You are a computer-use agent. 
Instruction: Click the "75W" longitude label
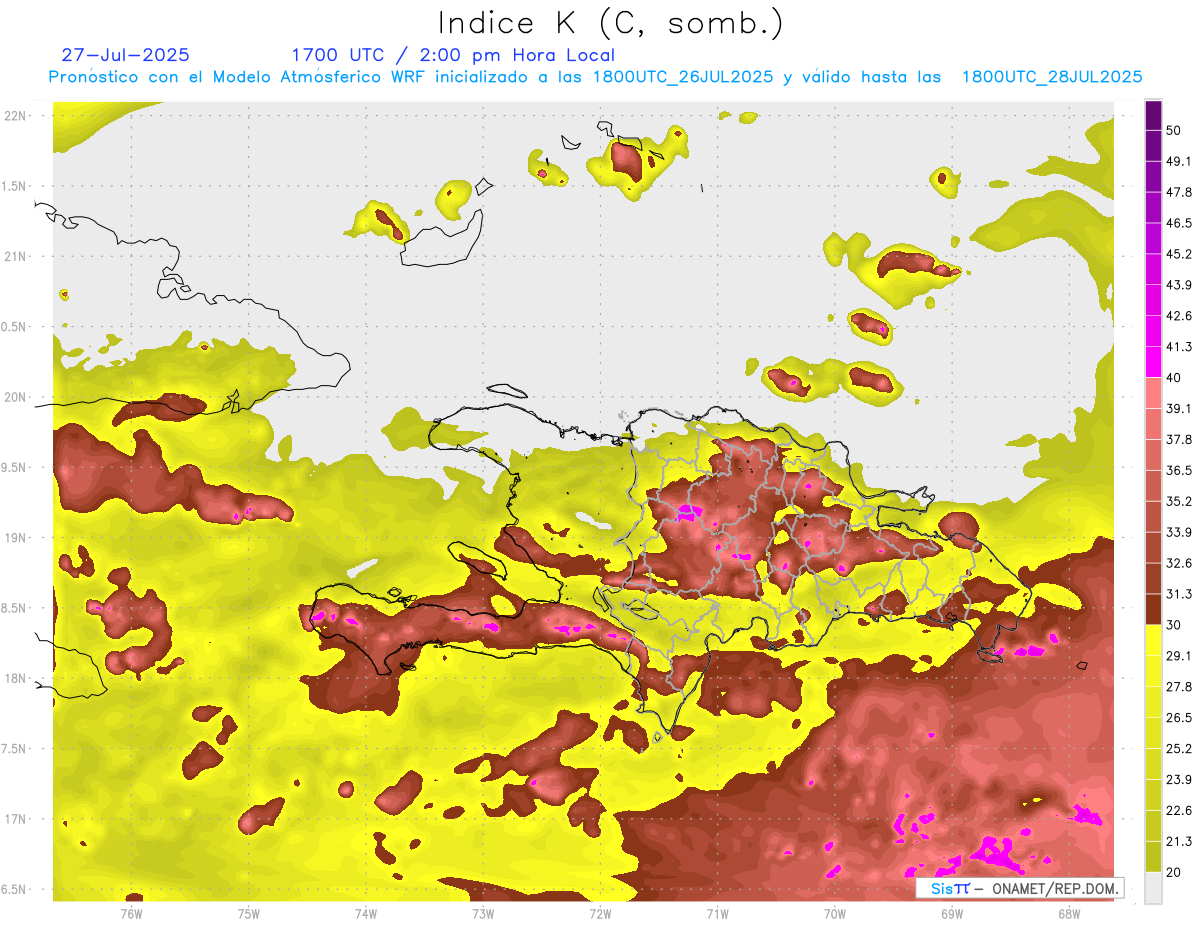(x=249, y=913)
